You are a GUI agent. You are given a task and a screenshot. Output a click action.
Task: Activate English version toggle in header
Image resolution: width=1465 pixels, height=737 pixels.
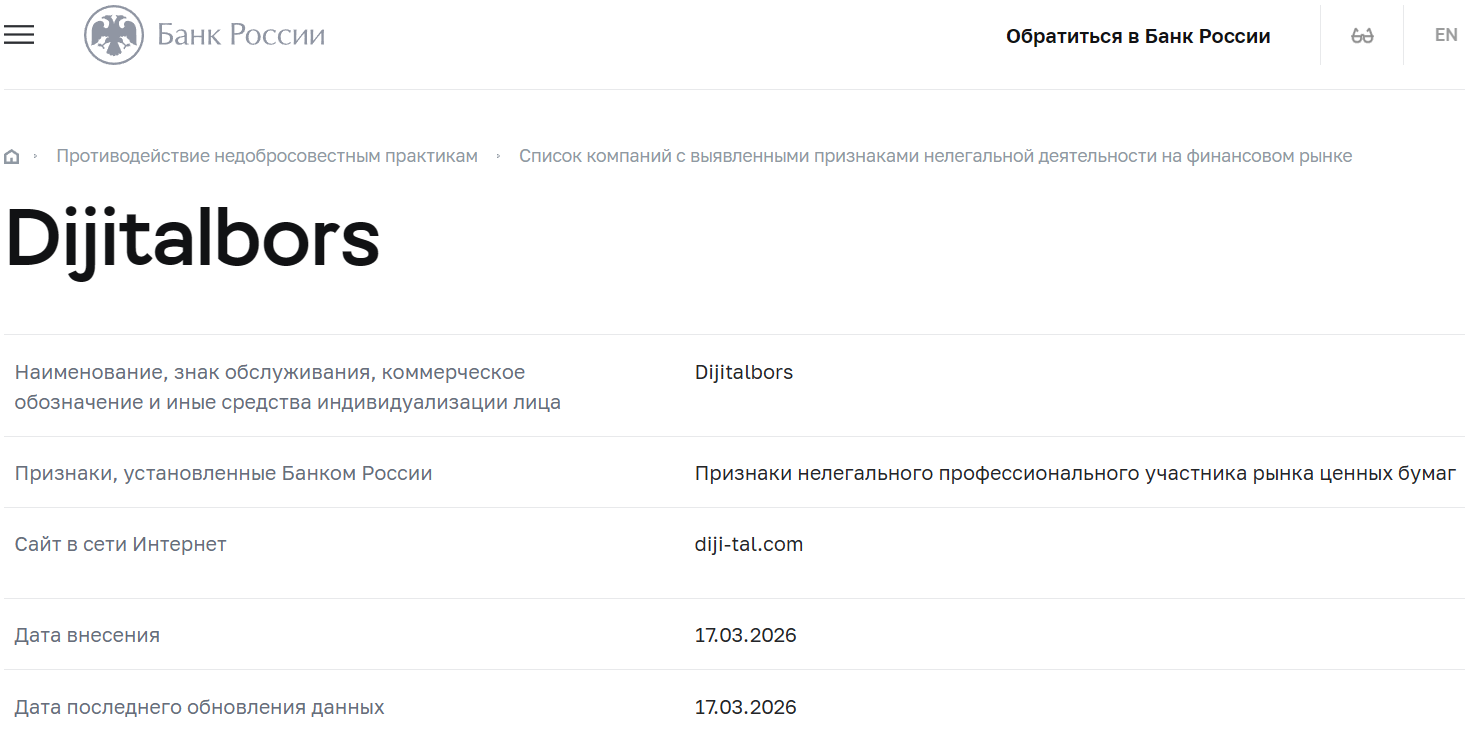tap(1446, 34)
